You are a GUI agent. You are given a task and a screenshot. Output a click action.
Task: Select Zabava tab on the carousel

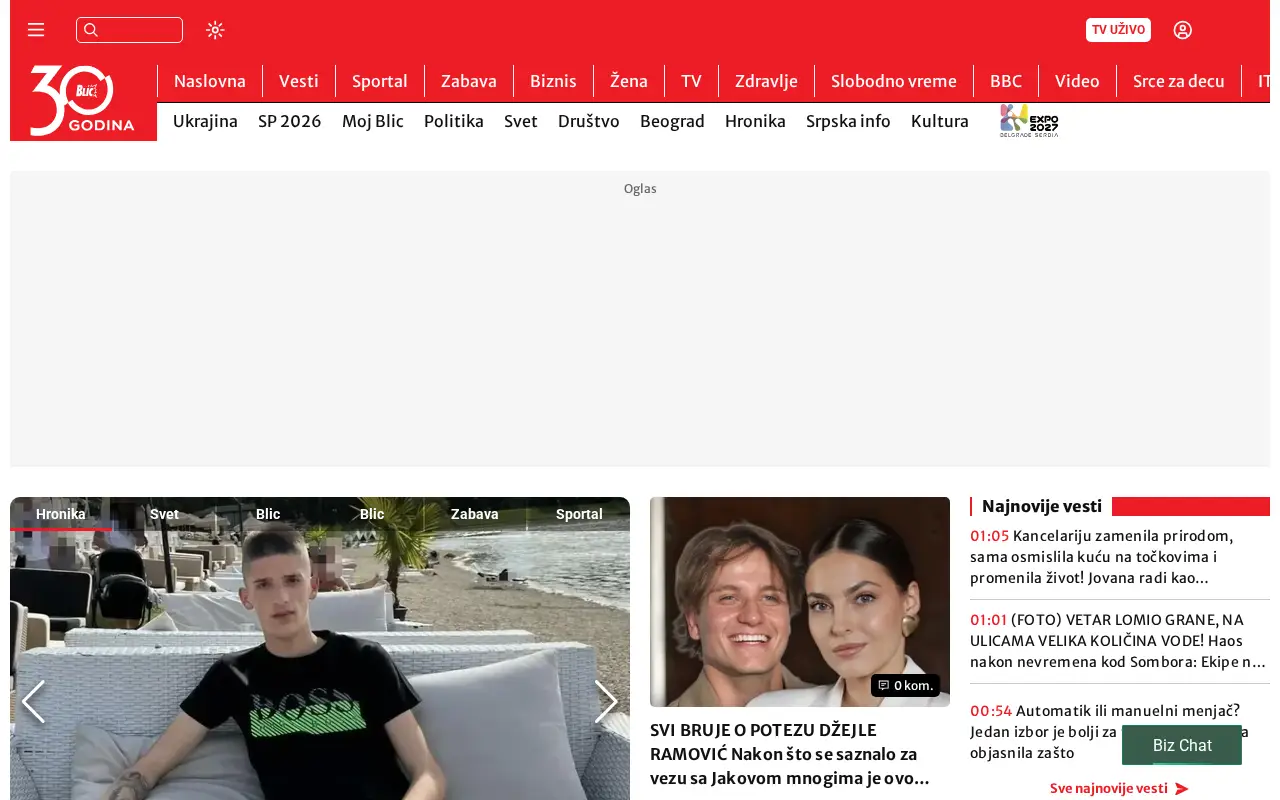474,514
